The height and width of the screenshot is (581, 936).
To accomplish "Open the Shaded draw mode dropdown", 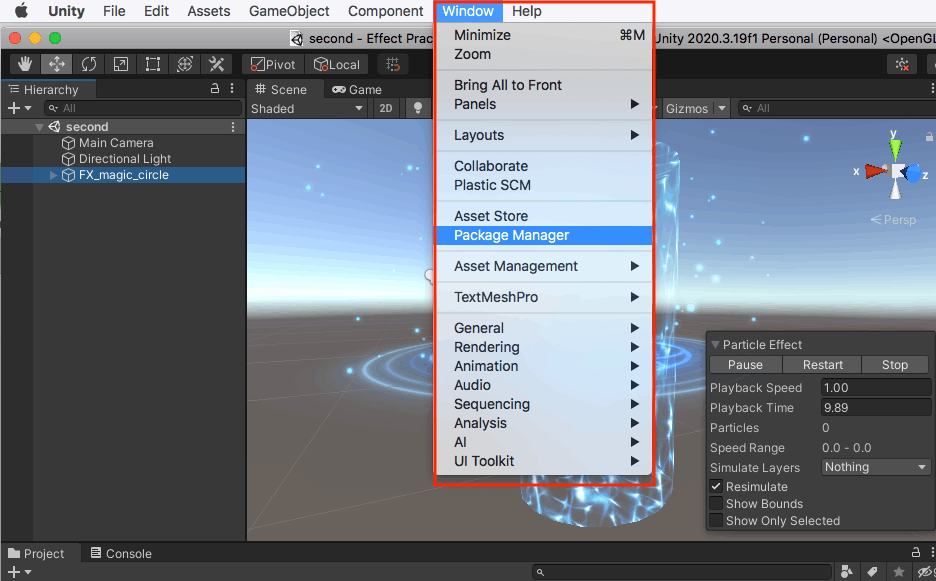I will tap(307, 108).
